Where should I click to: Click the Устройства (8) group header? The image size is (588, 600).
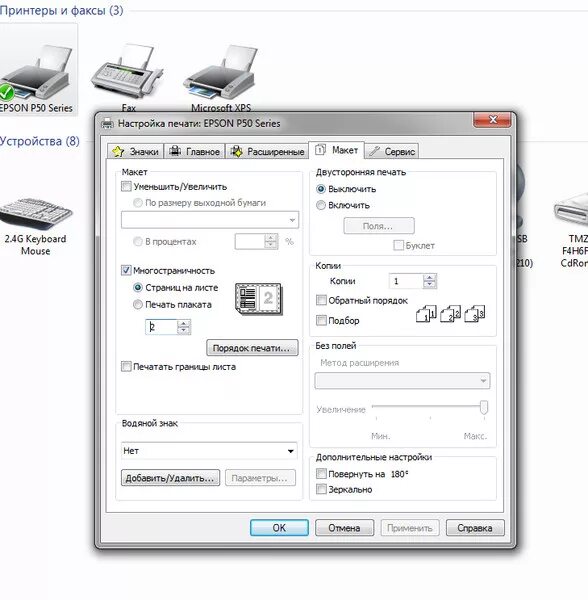pyautogui.click(x=40, y=141)
